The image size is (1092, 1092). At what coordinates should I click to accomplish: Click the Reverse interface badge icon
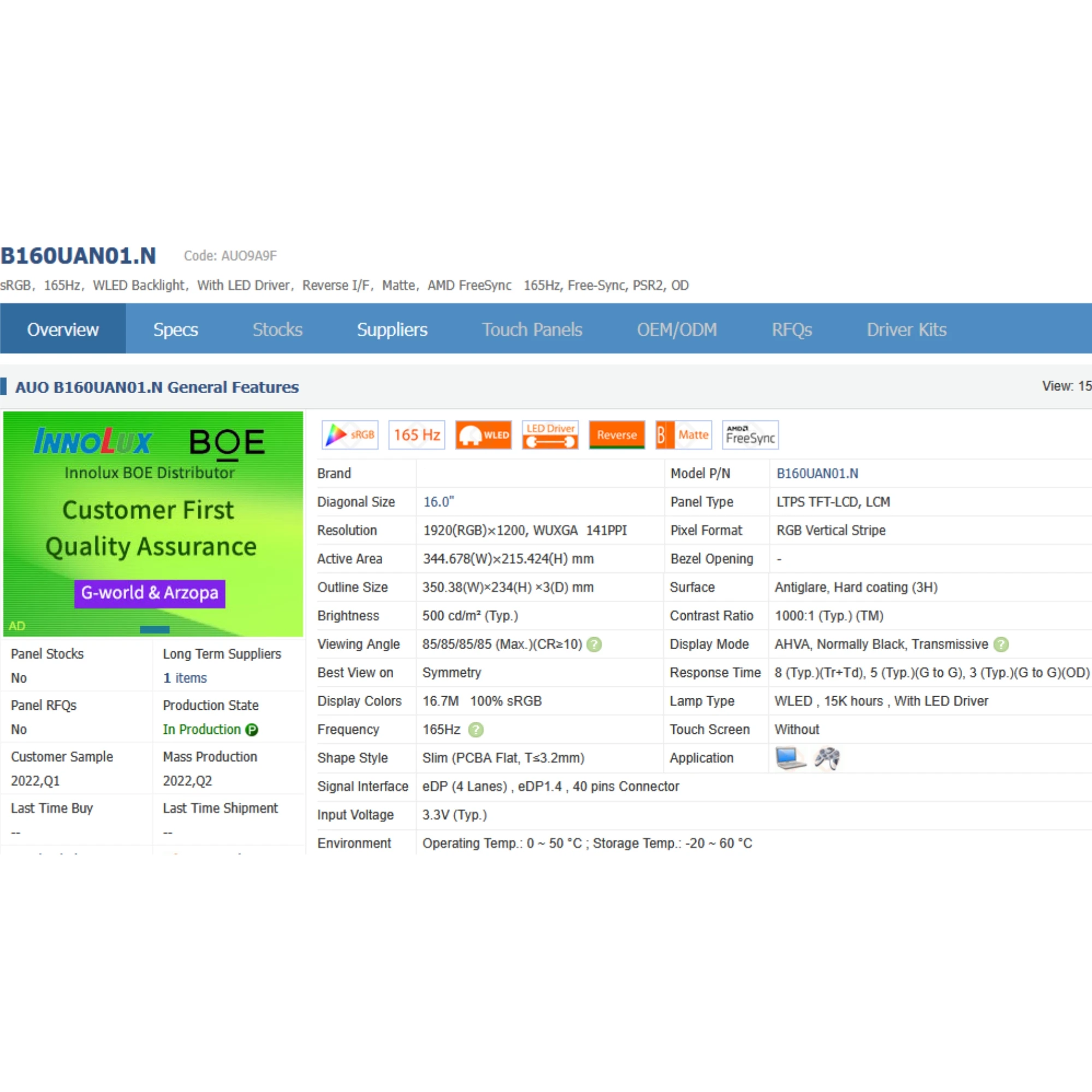616,435
